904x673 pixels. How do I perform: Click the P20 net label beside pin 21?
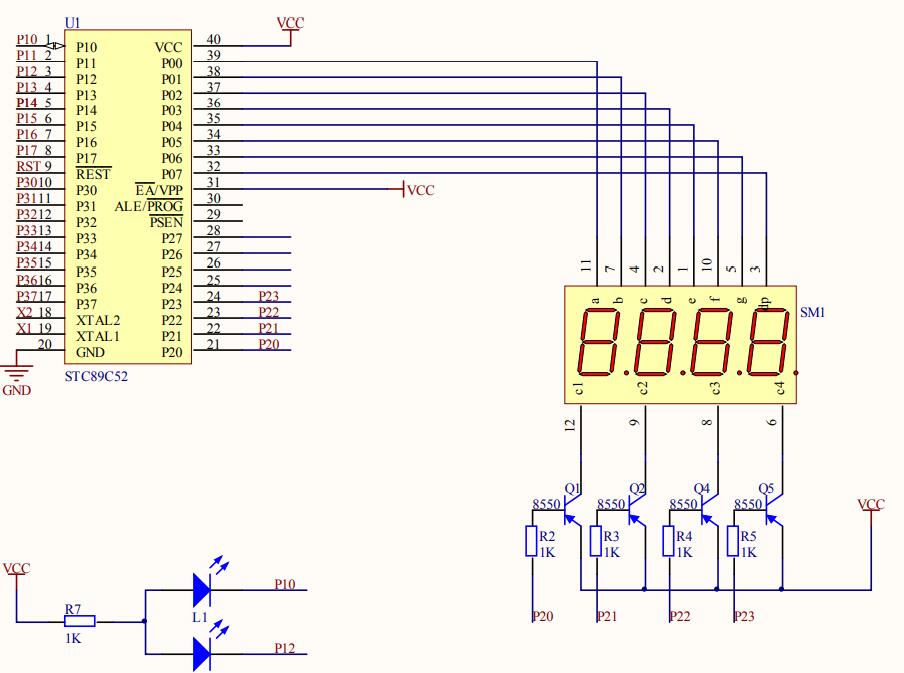(x=269, y=344)
